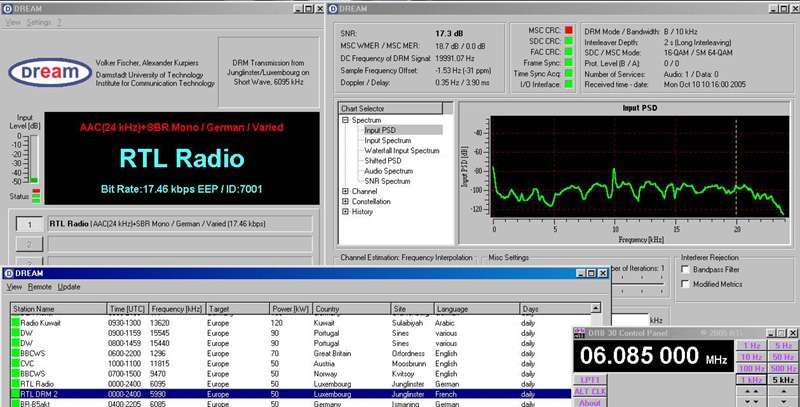Viewport: 800px width, 407px height.
Task: Set tuning step to 100 Hz
Action: coord(752,368)
